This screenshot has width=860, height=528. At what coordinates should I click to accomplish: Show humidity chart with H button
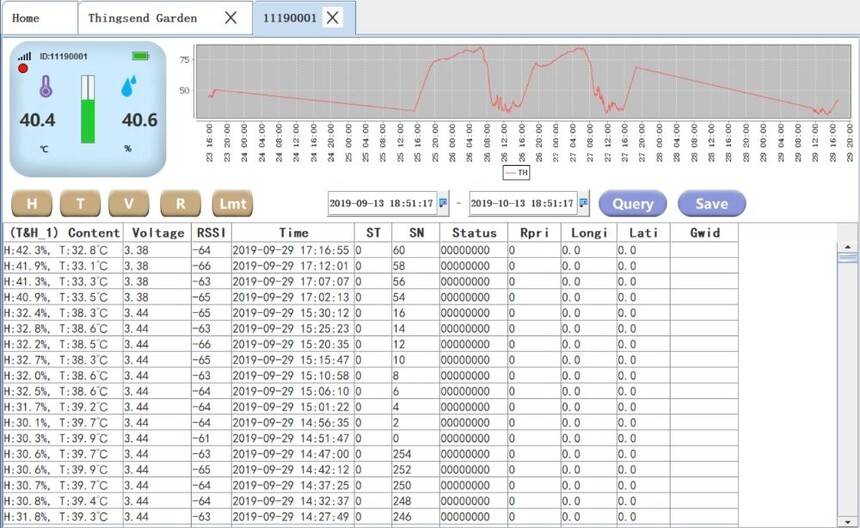tap(32, 204)
